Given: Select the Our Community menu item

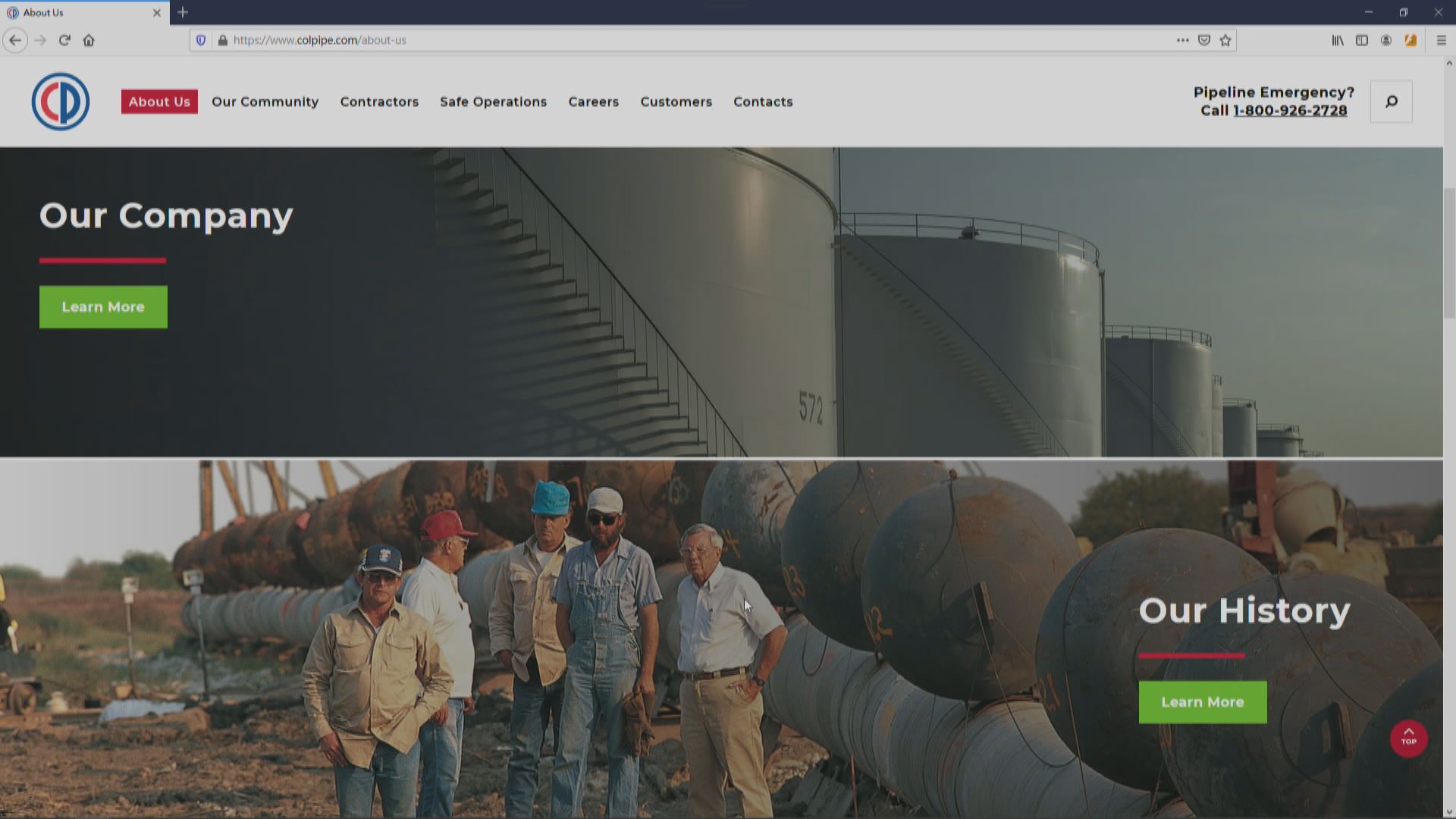Looking at the screenshot, I should (265, 102).
